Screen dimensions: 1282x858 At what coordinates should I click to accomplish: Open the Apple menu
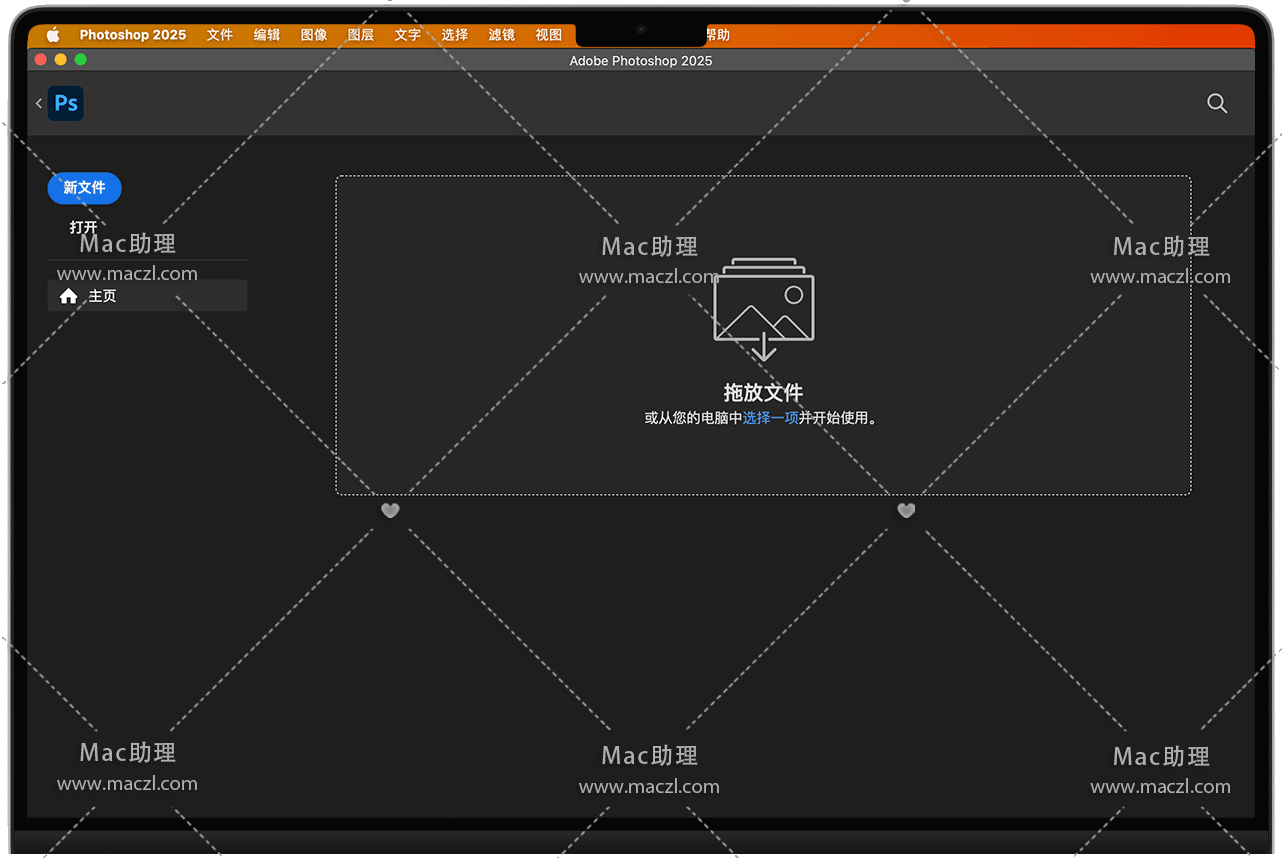[x=53, y=35]
